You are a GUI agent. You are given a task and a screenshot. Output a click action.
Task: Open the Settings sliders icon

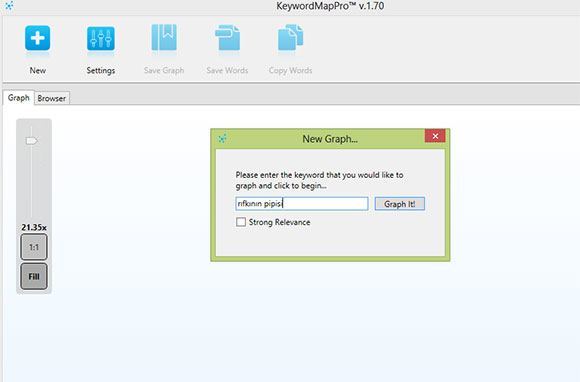coord(101,38)
